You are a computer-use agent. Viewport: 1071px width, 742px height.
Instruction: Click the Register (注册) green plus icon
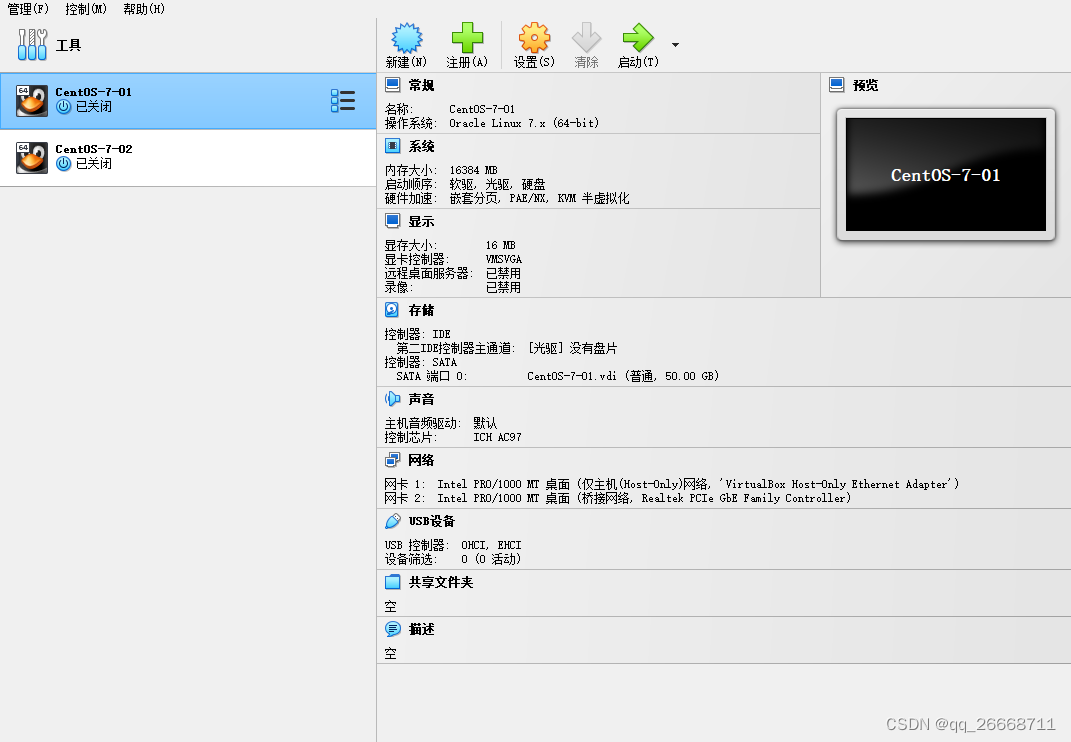(x=467, y=38)
